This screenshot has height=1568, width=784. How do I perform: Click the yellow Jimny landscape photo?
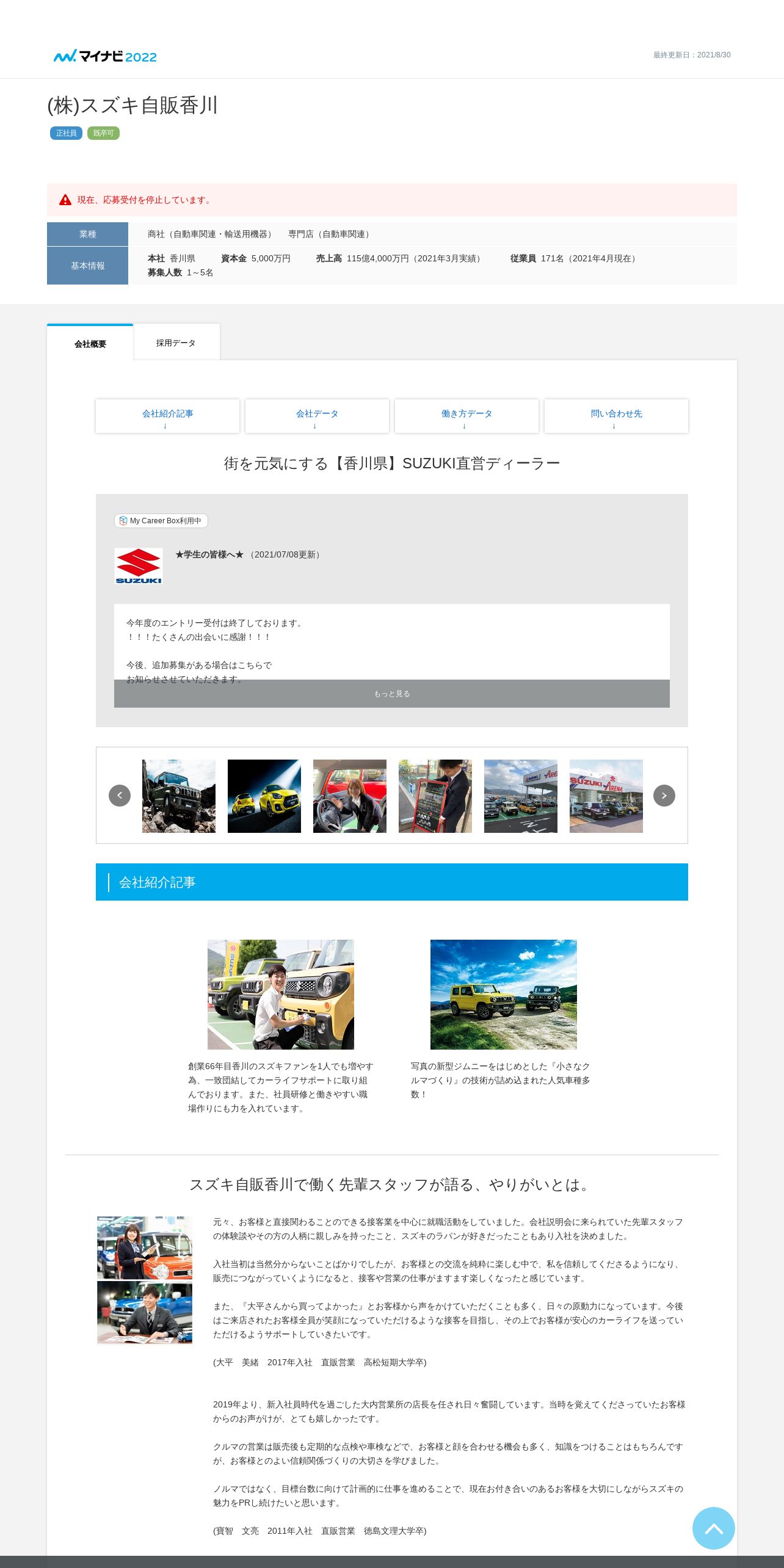504,995
